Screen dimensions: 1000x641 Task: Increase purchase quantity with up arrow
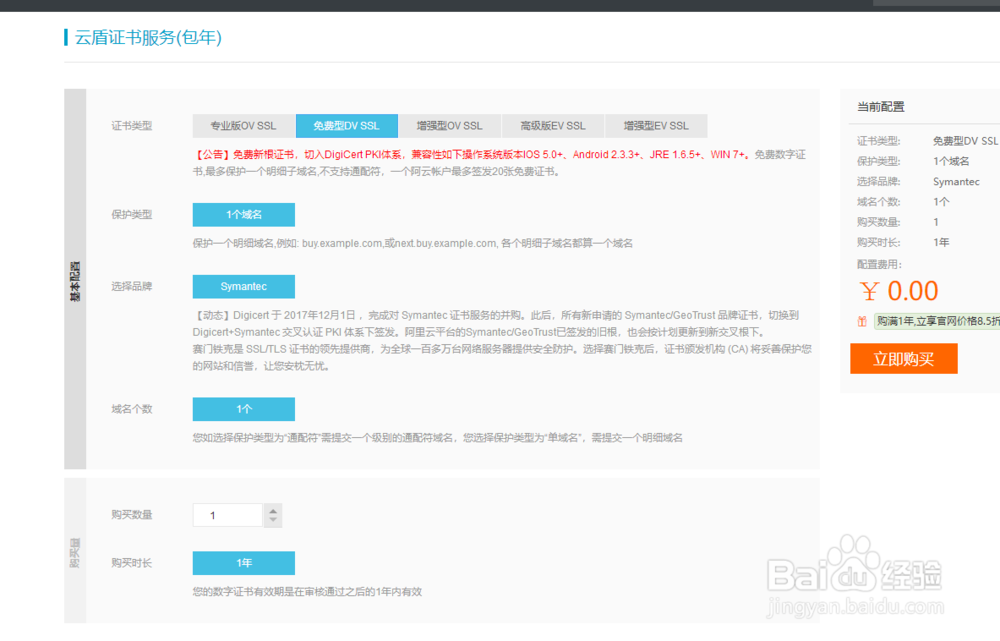point(273,511)
